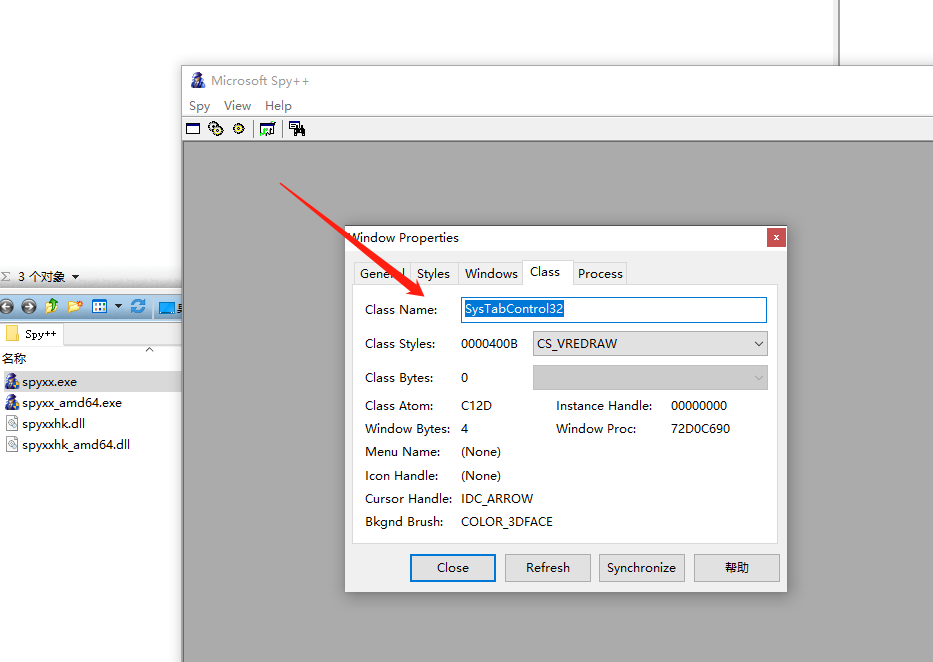Click inside the Class Name field

coord(613,309)
